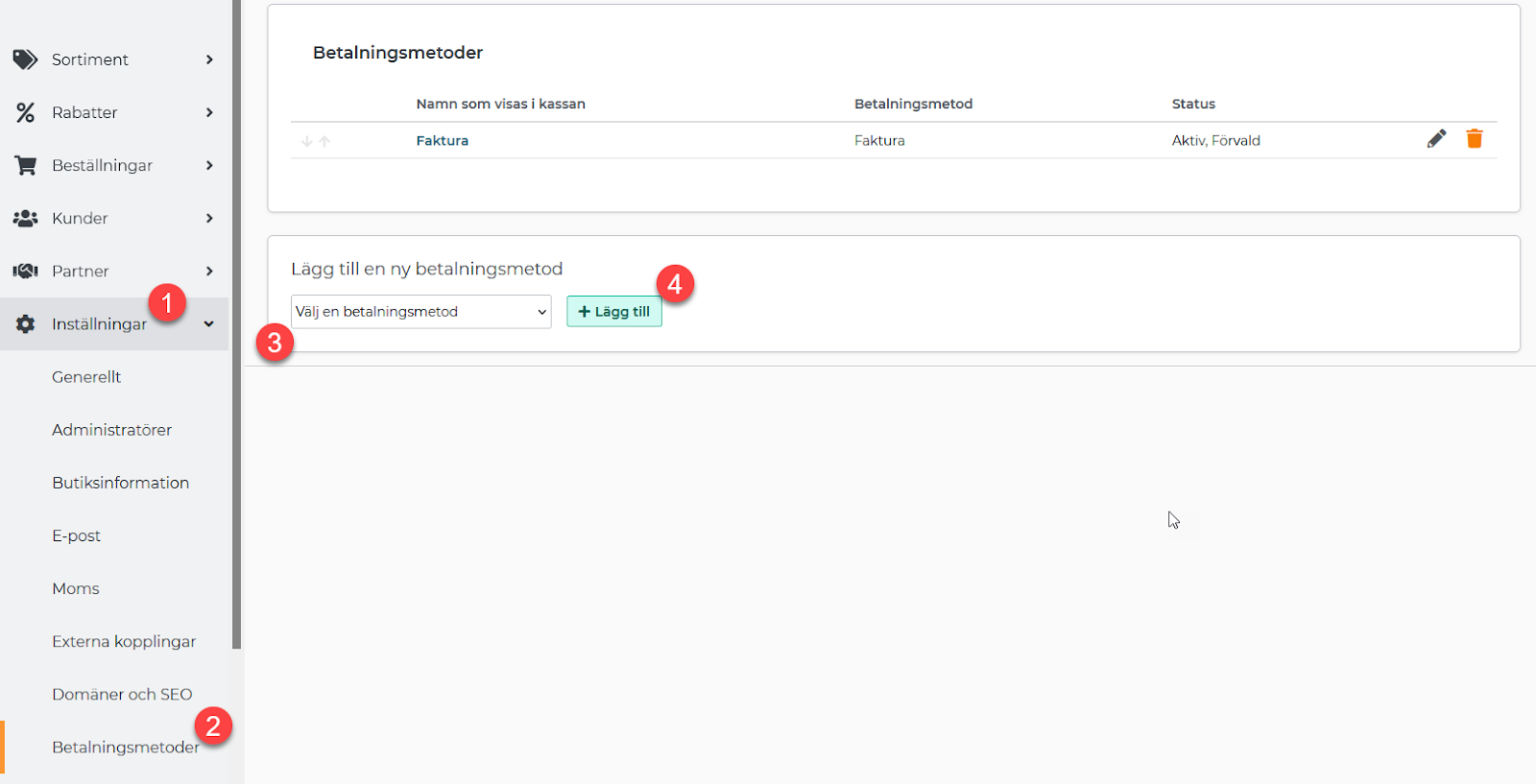Click the Inställningar gear icon
This screenshot has width=1536, height=784.
click(25, 324)
